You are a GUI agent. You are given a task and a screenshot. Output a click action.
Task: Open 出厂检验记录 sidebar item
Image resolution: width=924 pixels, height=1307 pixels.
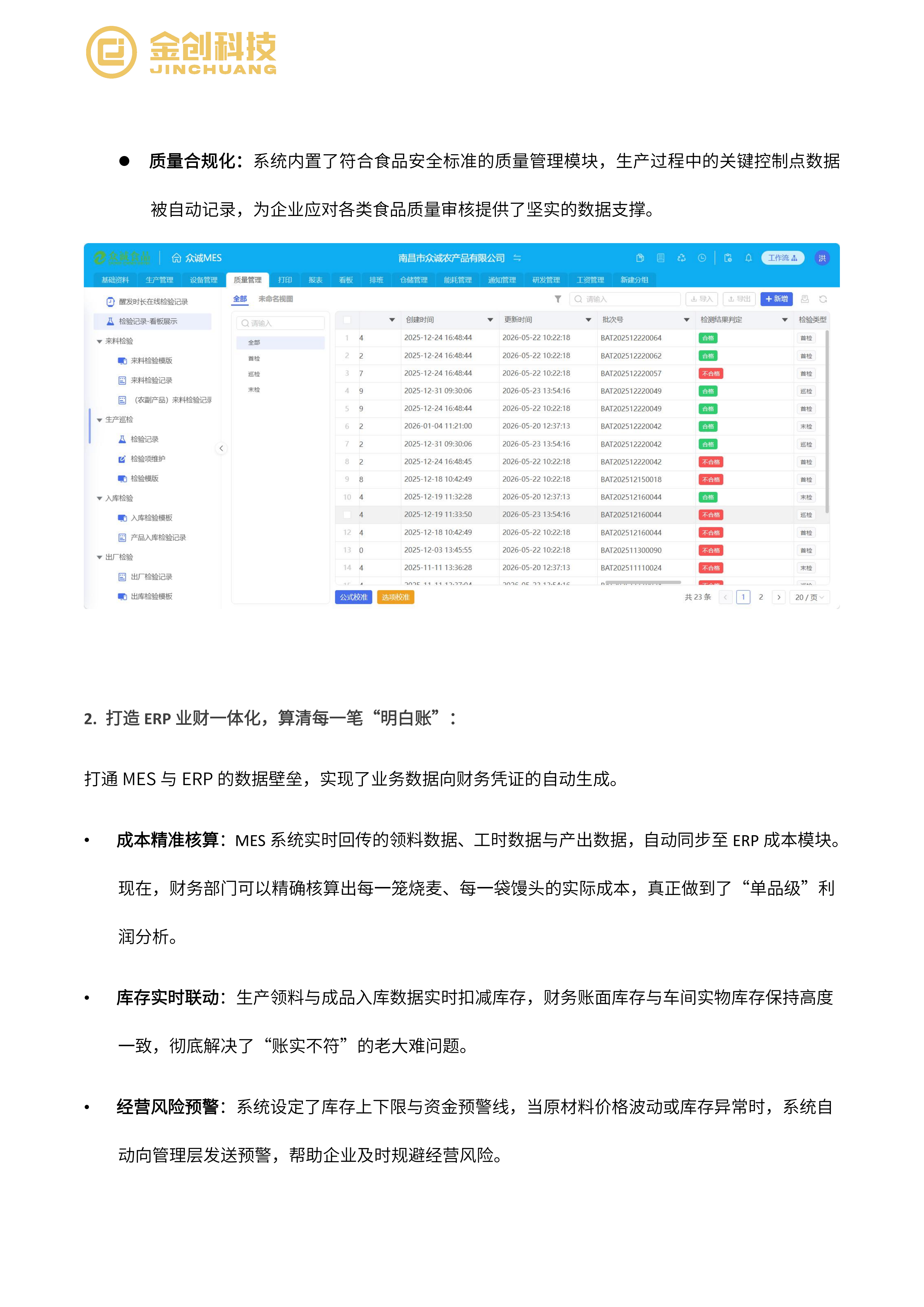point(145,577)
